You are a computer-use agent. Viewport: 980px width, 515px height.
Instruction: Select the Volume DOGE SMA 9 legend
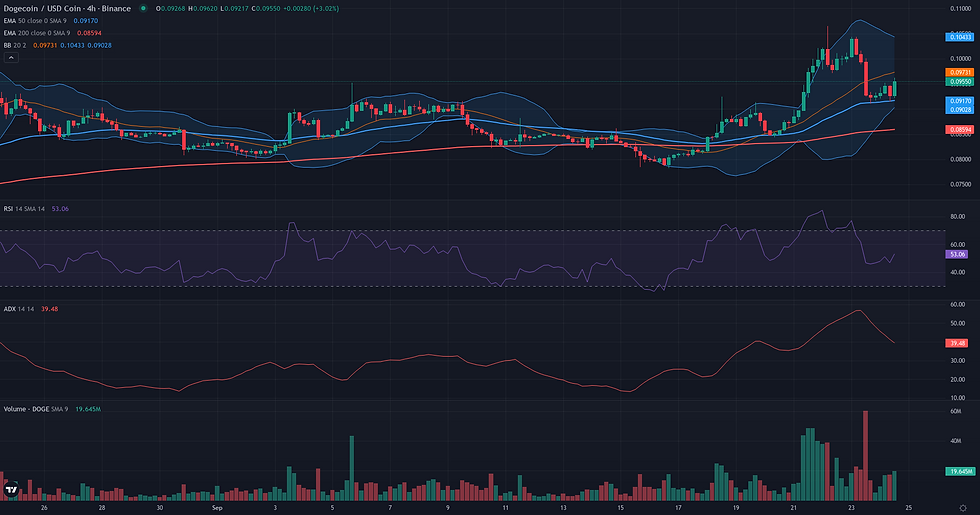click(x=36, y=409)
